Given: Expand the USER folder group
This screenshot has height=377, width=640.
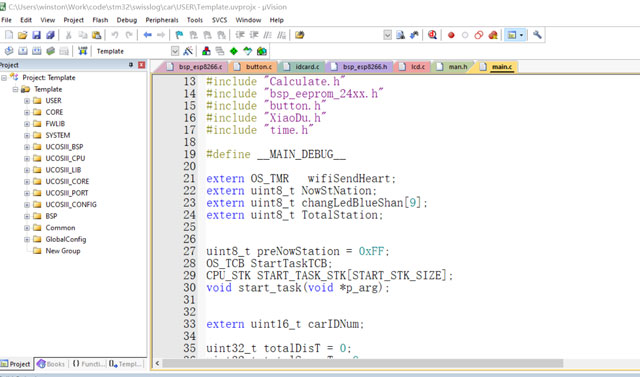Looking at the screenshot, I should coord(27,101).
